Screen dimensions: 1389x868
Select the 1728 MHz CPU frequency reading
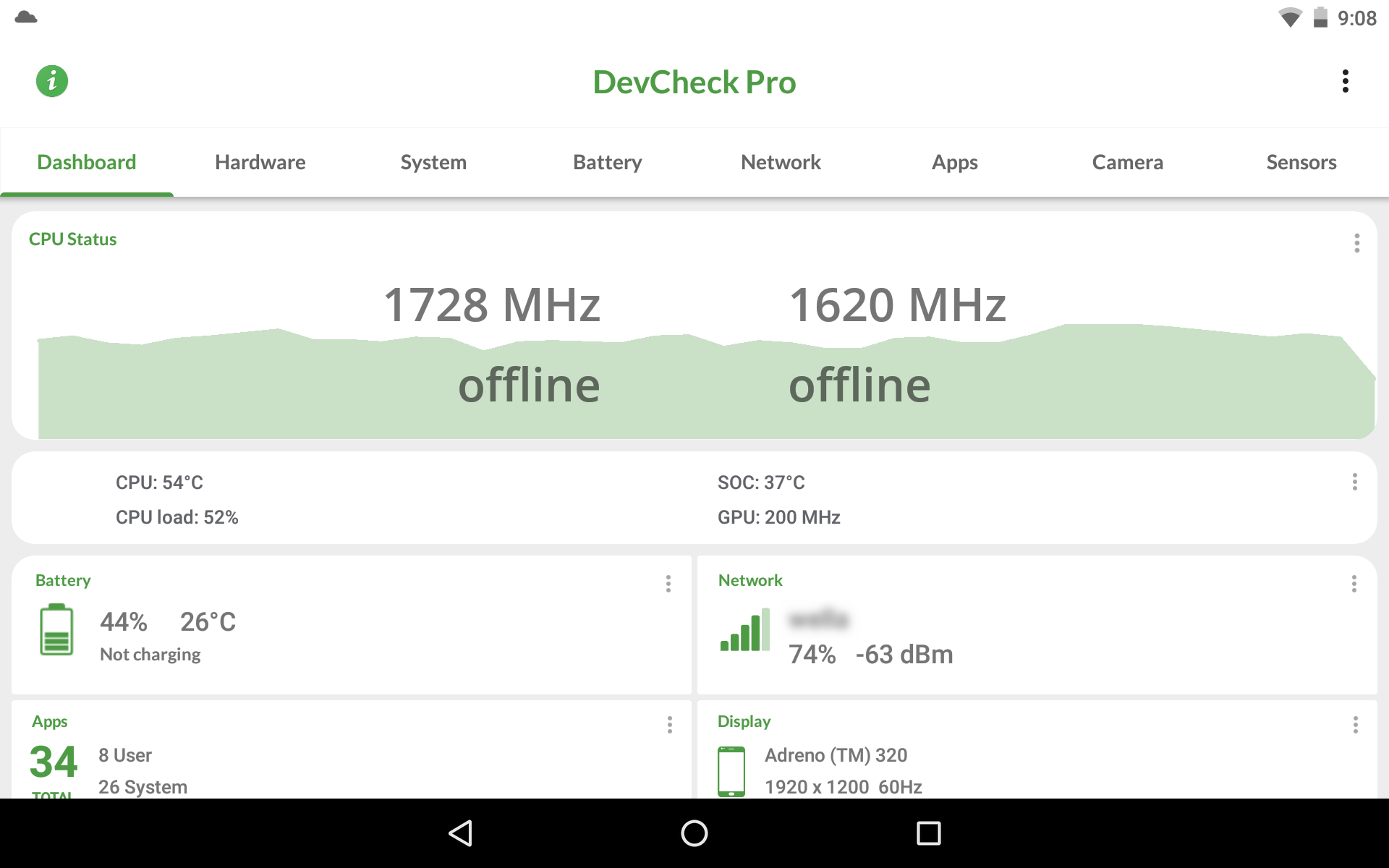point(491,305)
